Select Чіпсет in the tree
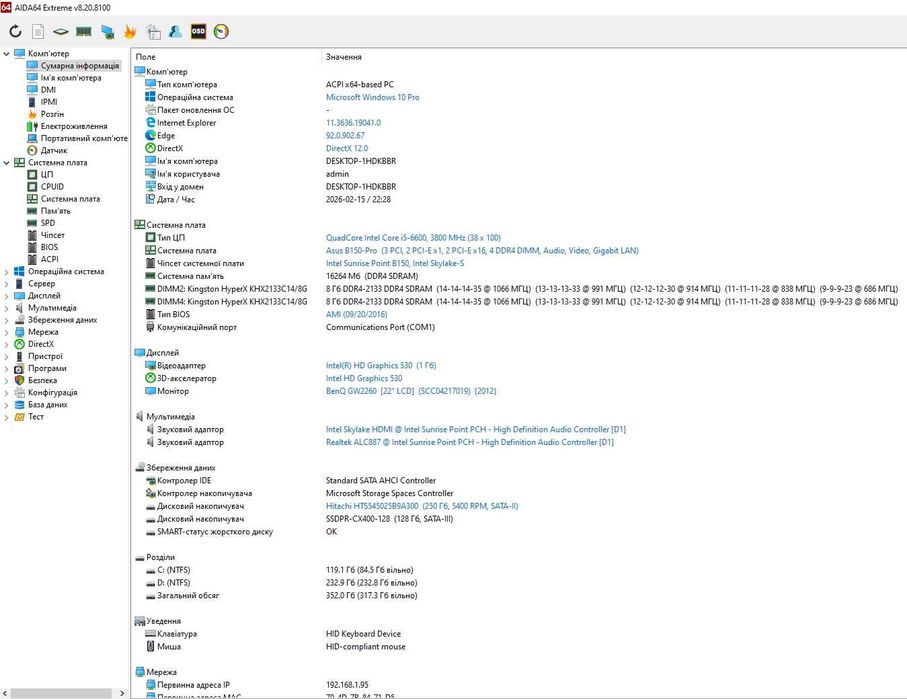Viewport: 907px width, 699px height. (x=53, y=235)
